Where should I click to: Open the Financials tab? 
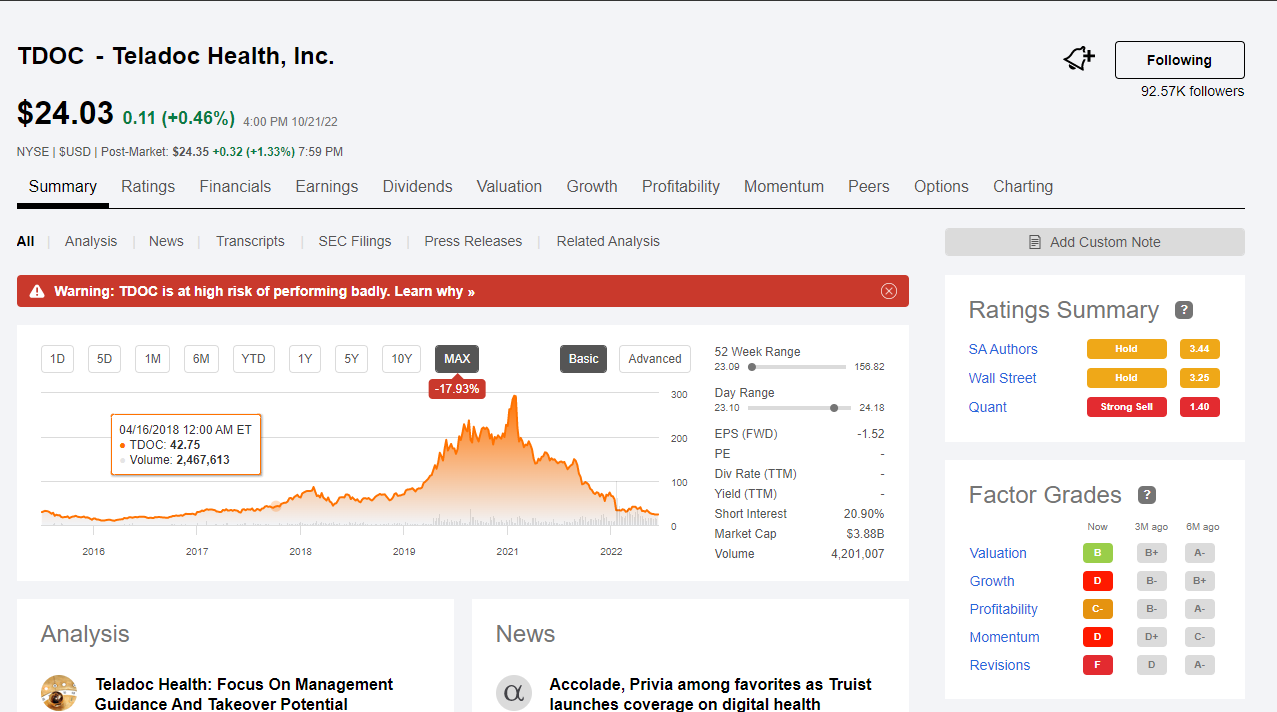tap(235, 186)
